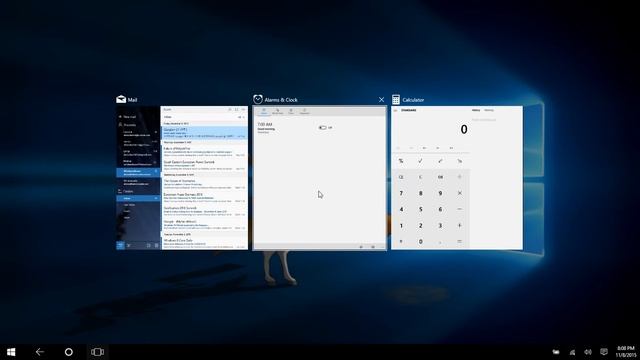This screenshot has width=640, height=360.
Task: Select the Alarm tab in Alarms & Clock
Action: [x=264, y=111]
